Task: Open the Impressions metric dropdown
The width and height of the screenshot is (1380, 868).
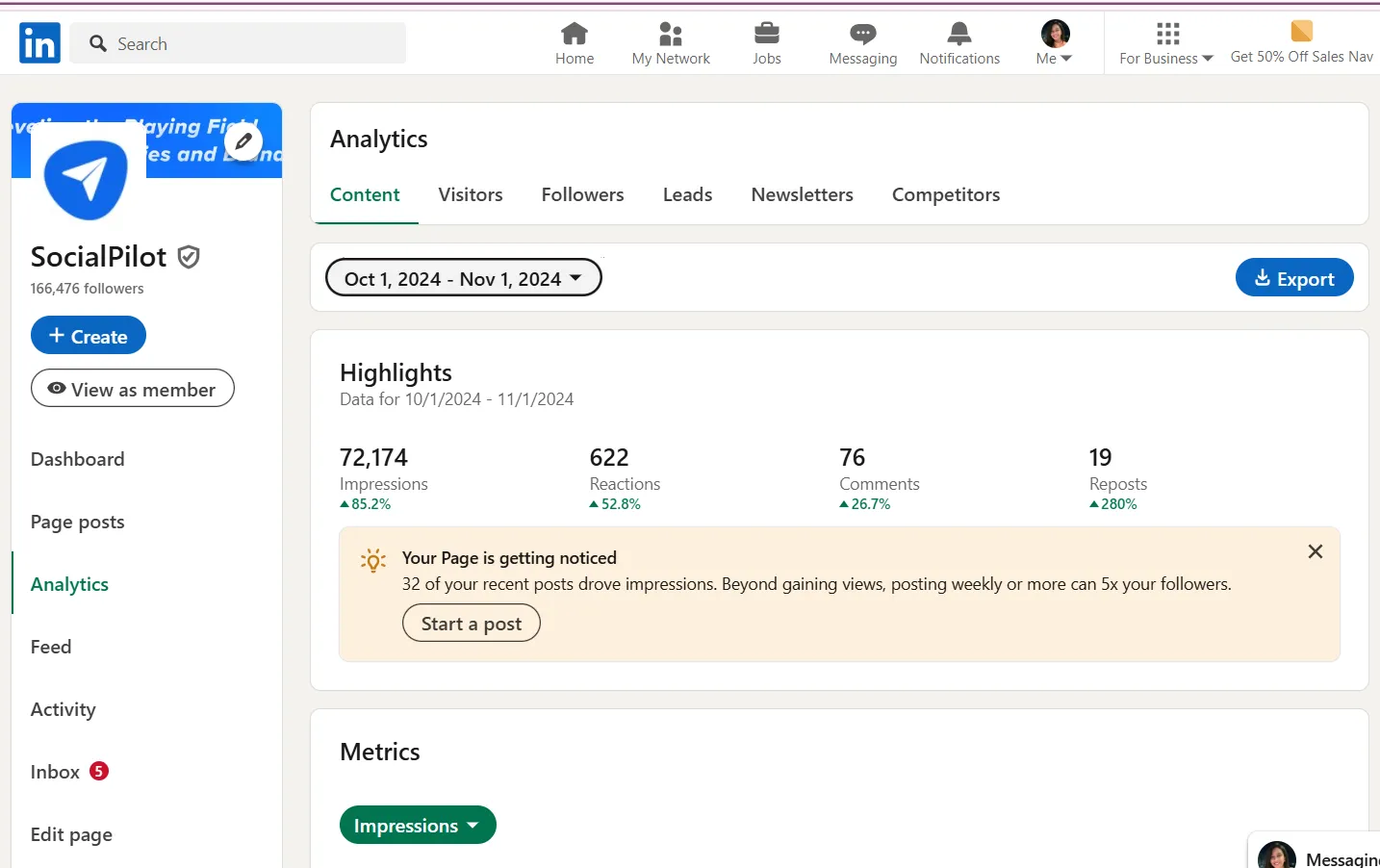Action: 418,825
